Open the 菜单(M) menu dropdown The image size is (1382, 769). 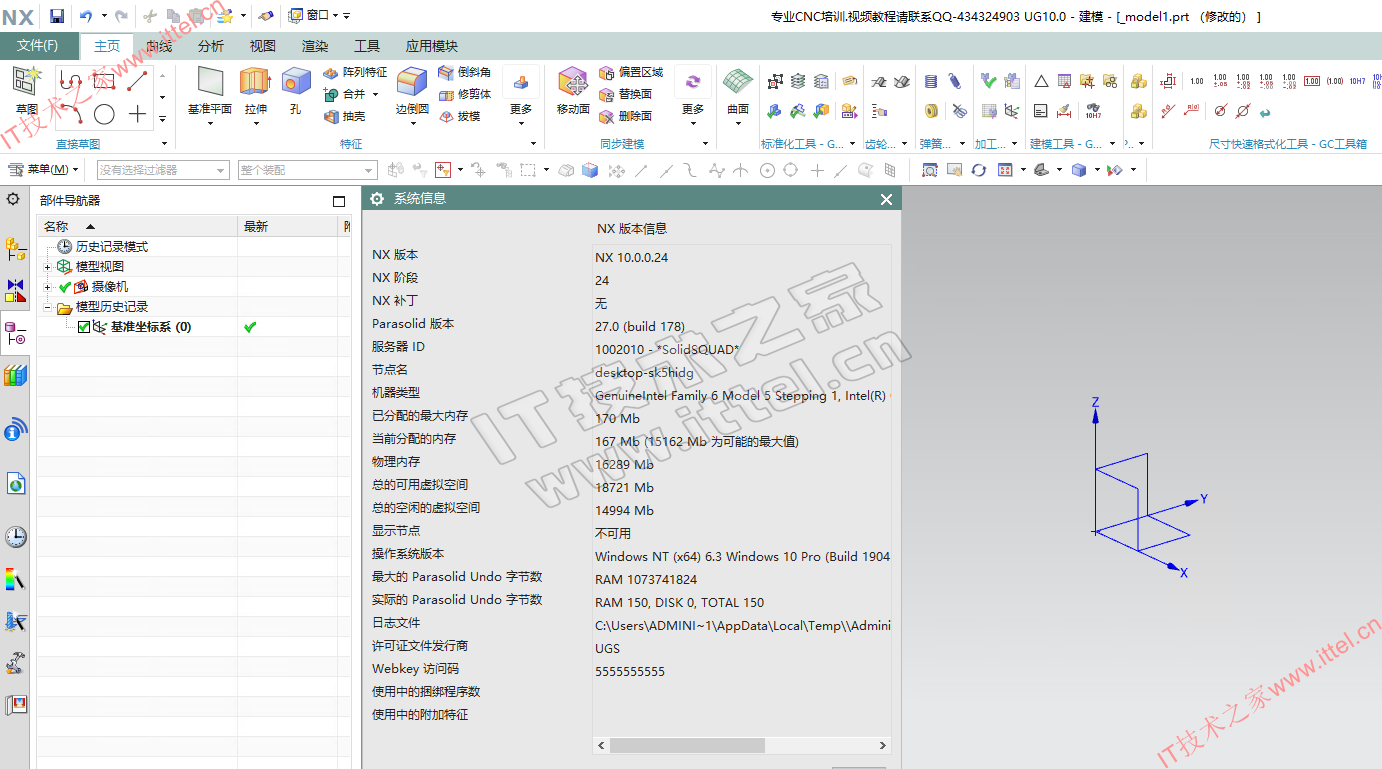44,170
